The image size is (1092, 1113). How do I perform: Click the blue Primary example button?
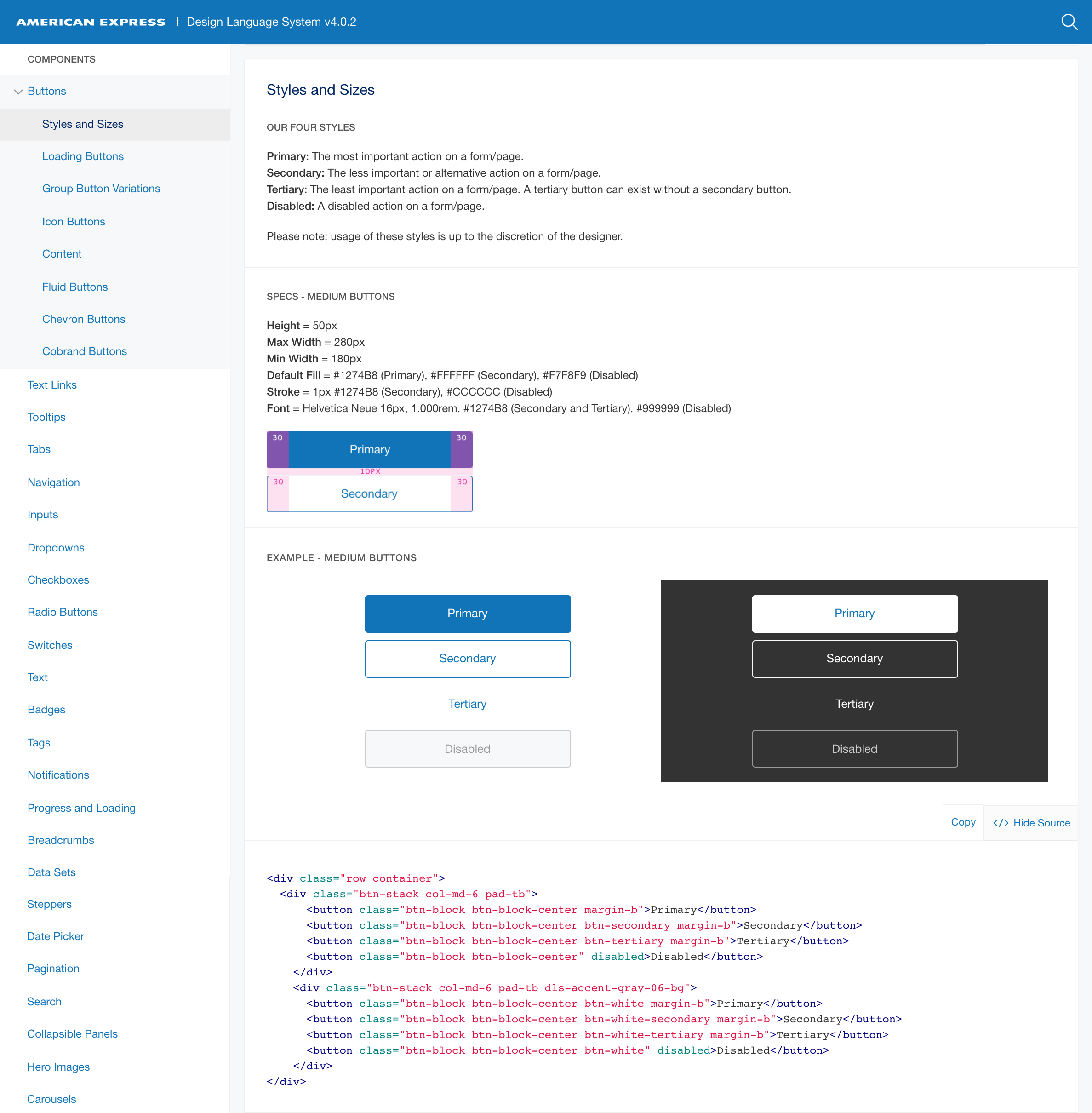pos(468,613)
